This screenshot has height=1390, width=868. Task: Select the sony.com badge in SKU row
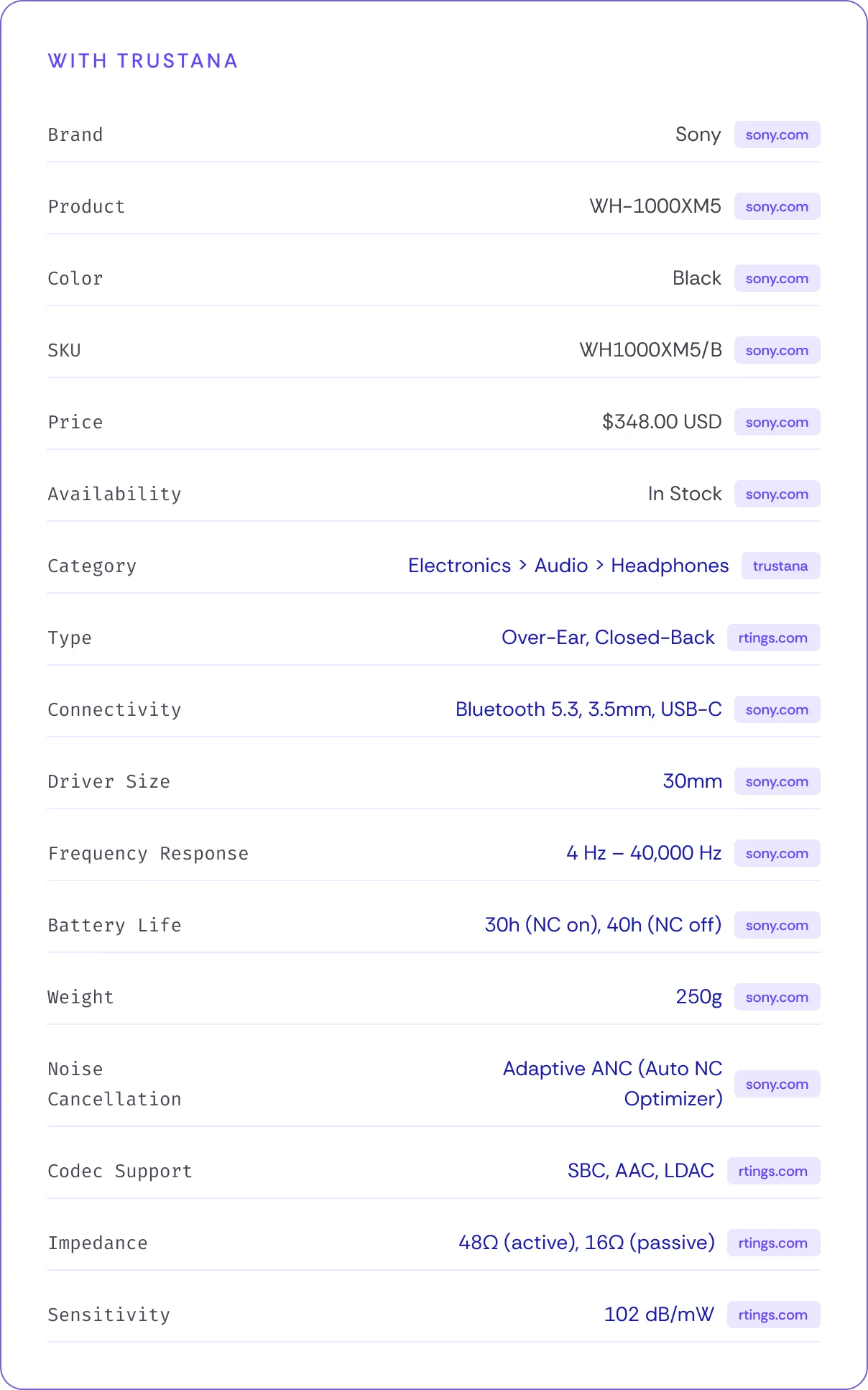777,351
